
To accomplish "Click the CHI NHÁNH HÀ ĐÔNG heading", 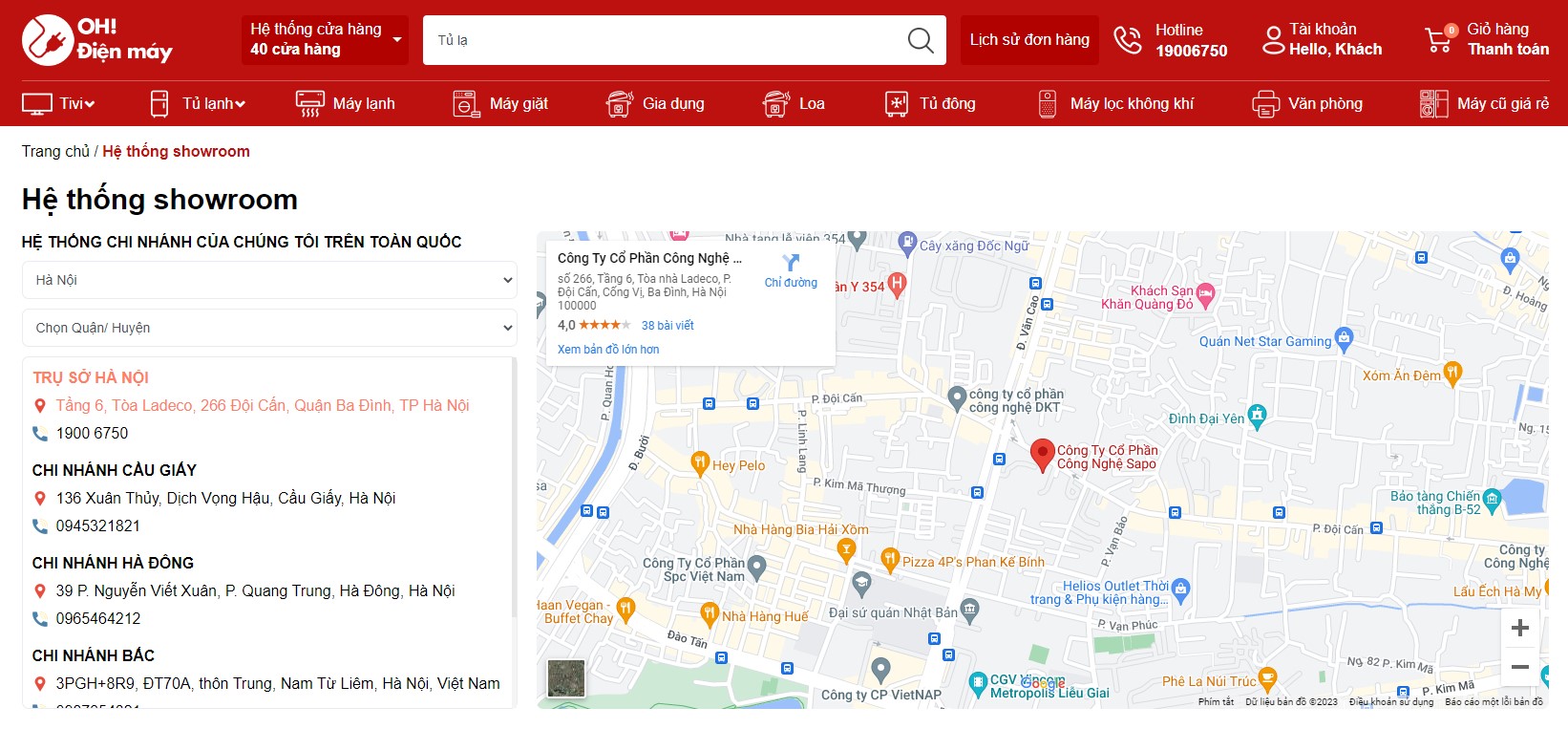I will tap(113, 563).
